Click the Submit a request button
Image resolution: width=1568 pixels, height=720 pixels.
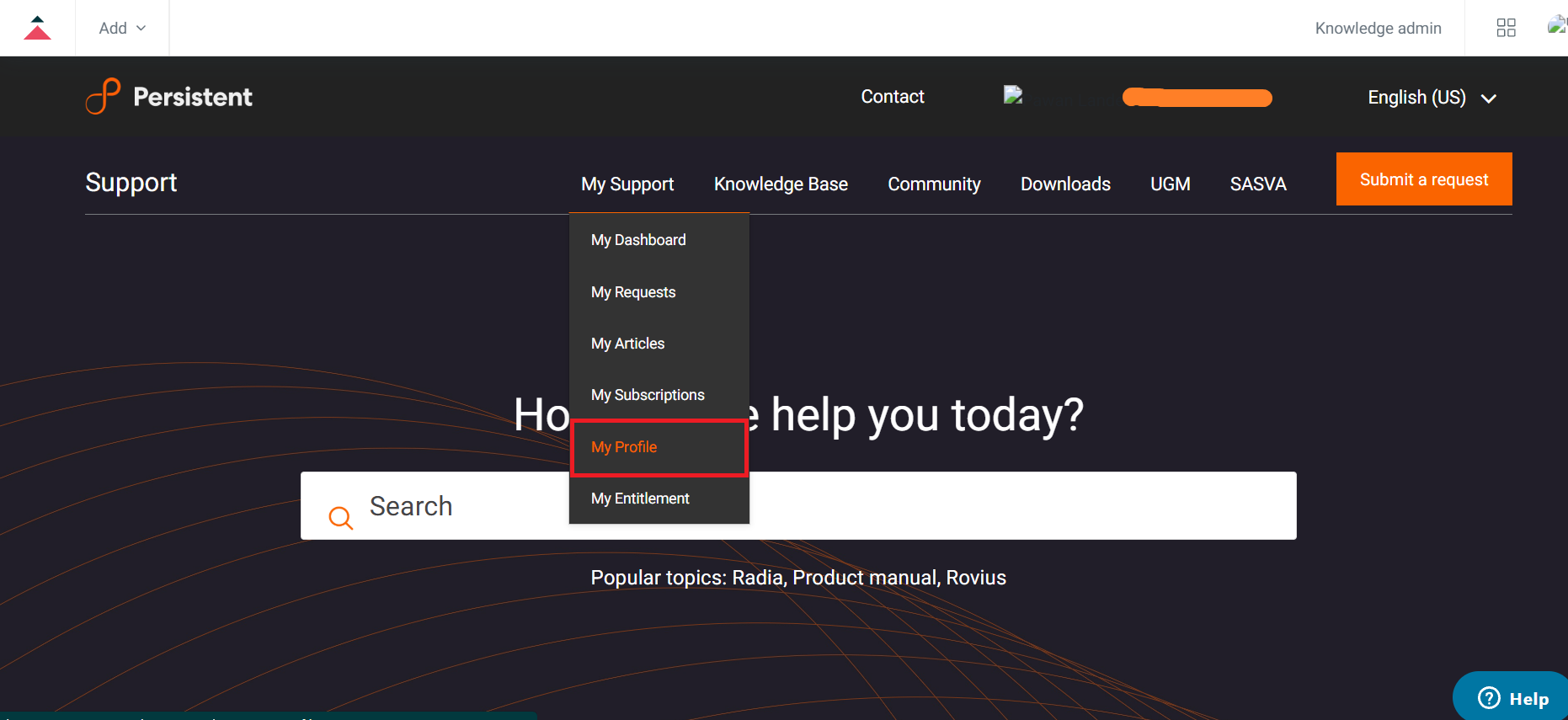[1423, 179]
